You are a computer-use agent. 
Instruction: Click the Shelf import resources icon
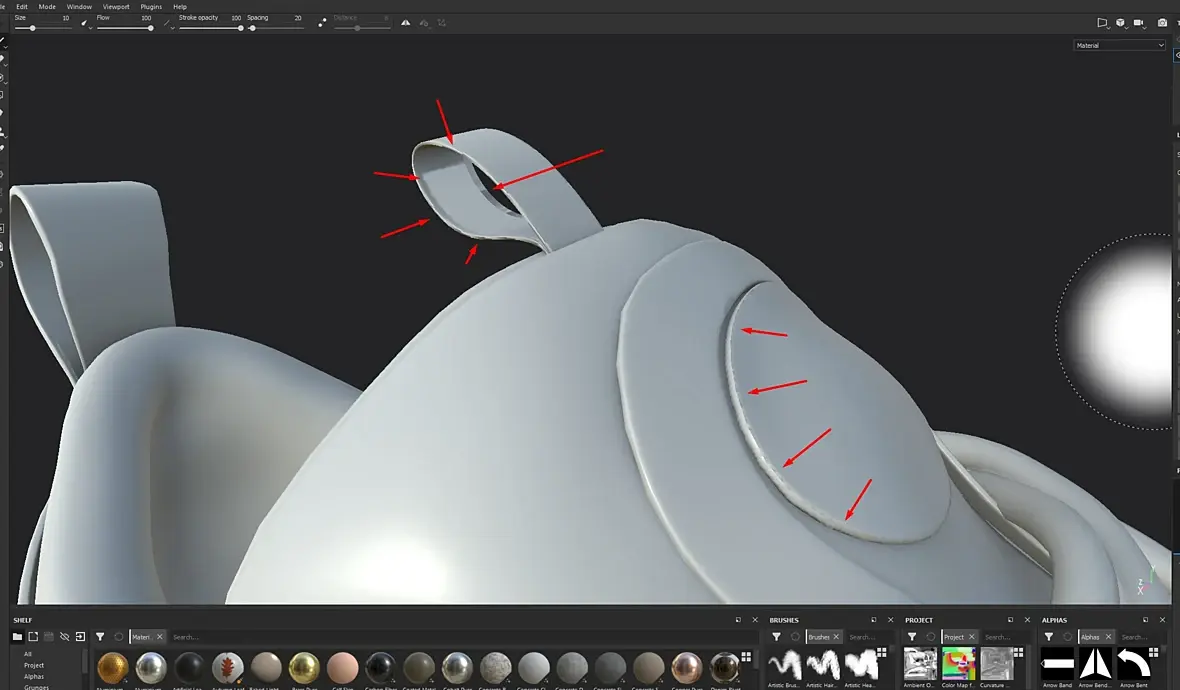(x=81, y=637)
